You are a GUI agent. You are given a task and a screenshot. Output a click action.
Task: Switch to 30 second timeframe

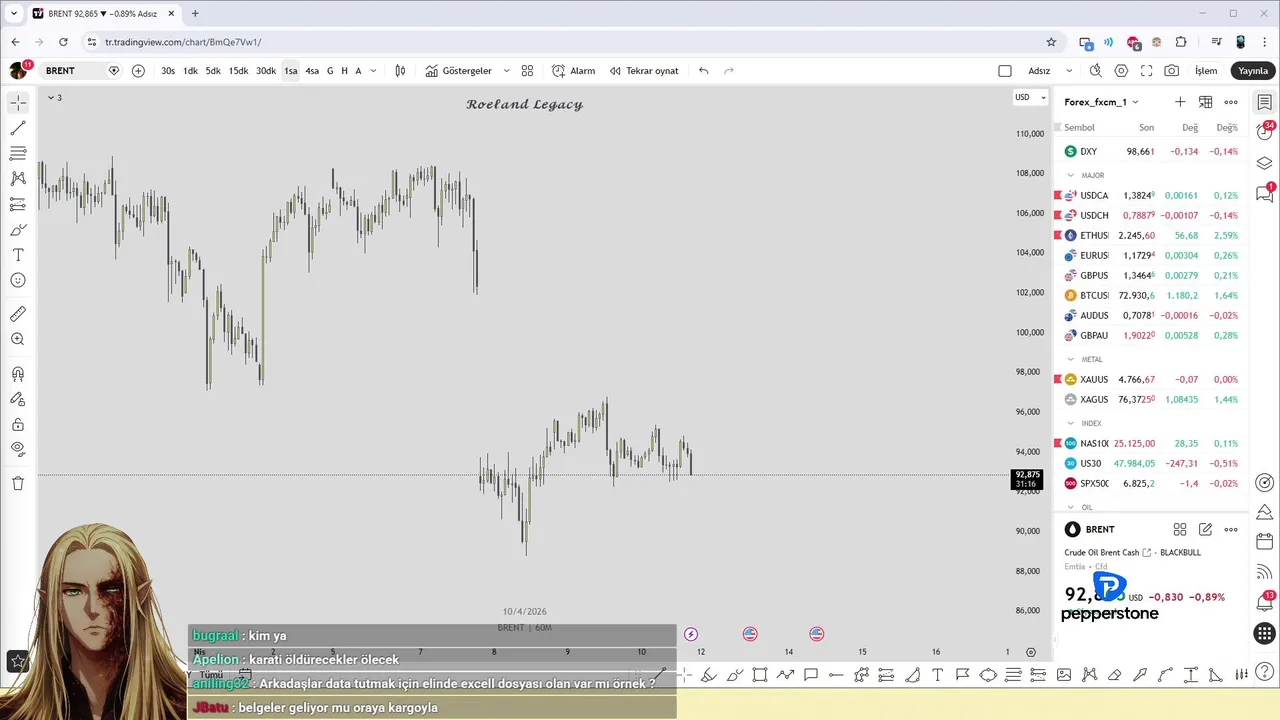(x=168, y=71)
